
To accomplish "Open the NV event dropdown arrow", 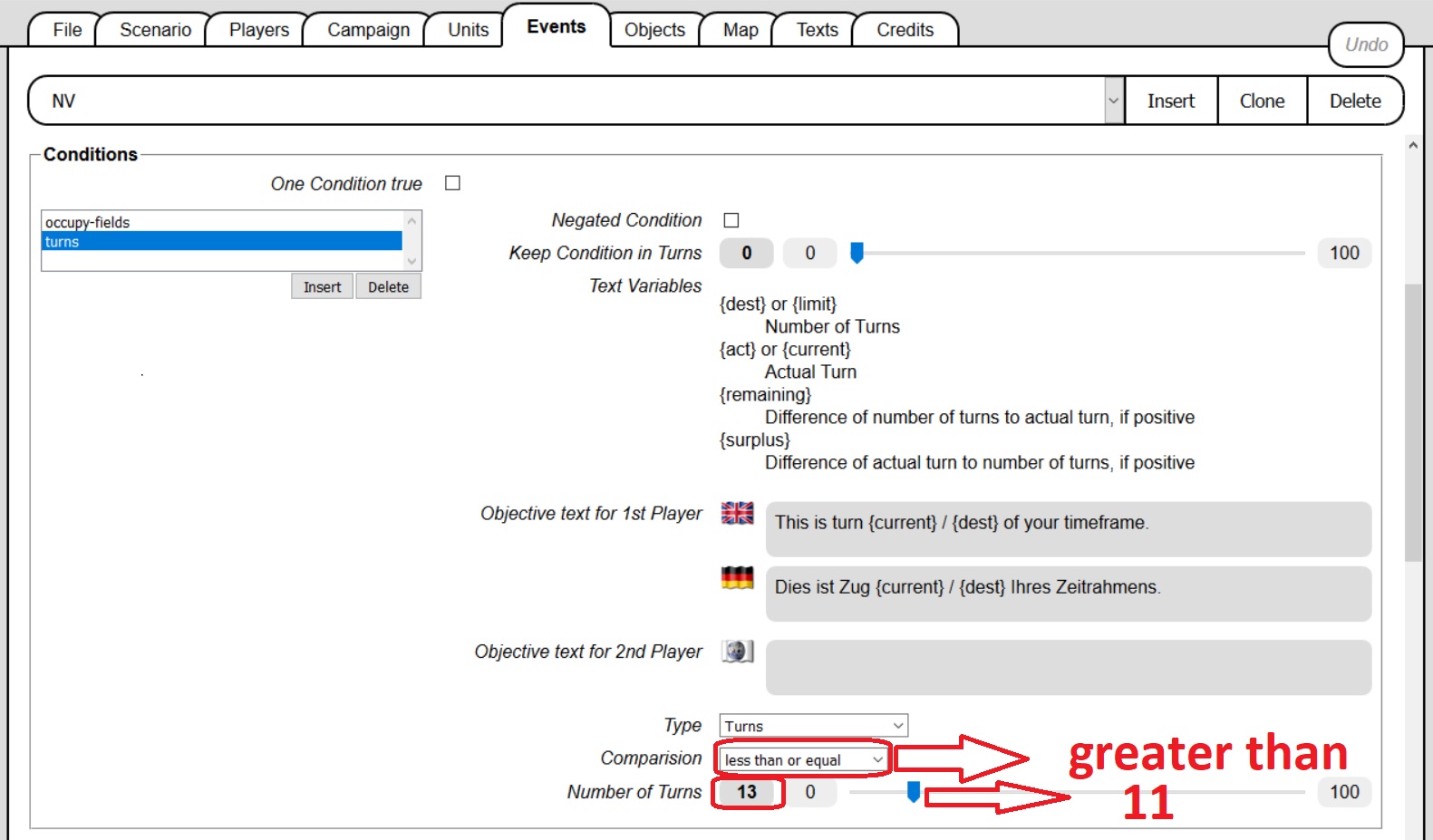I will [1114, 101].
